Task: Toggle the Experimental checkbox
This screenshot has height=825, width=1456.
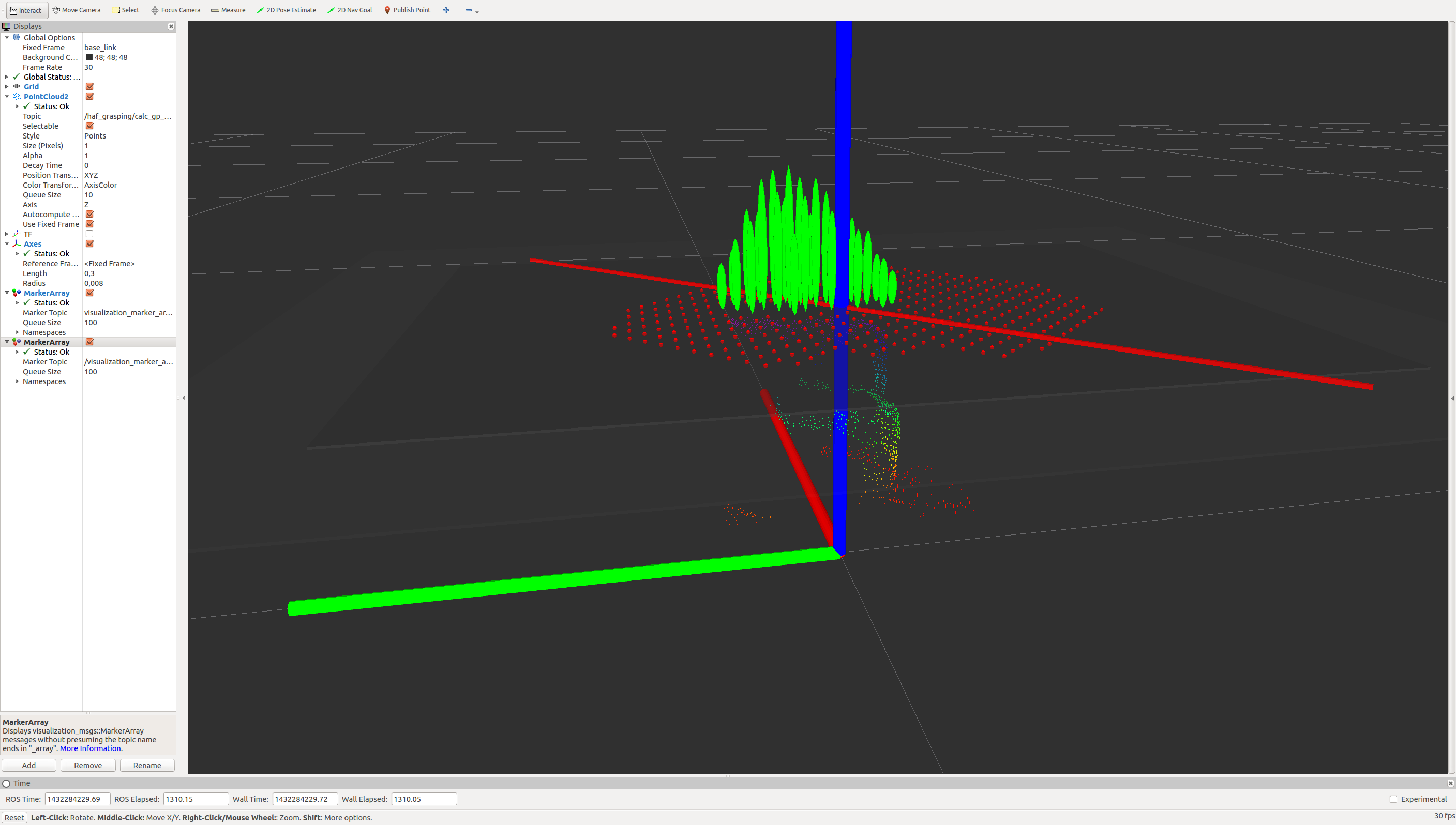Action: point(1393,799)
